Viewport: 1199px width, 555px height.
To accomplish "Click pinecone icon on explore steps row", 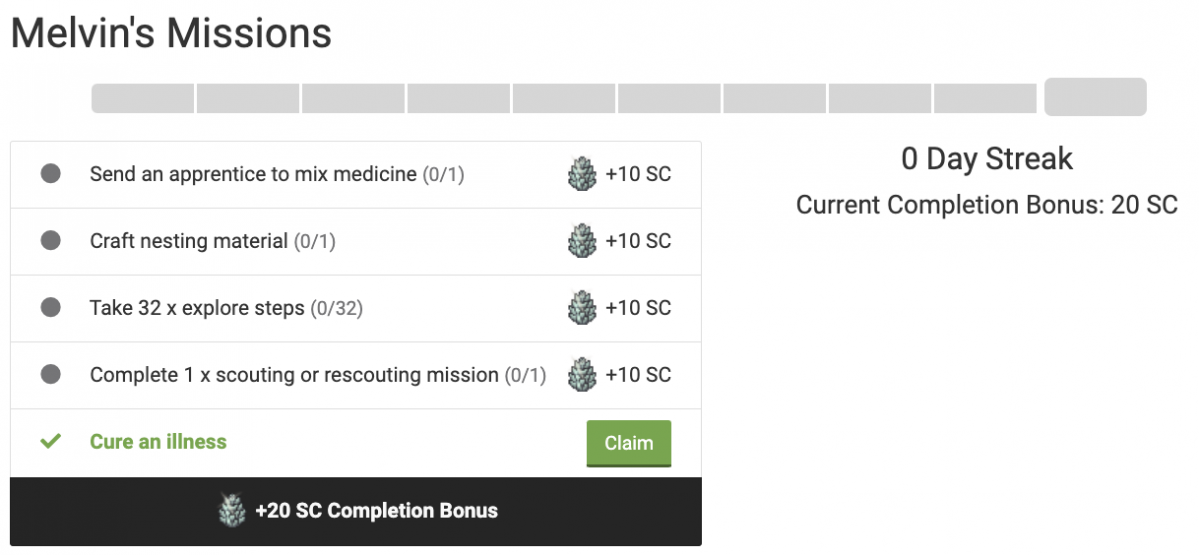I will (582, 308).
